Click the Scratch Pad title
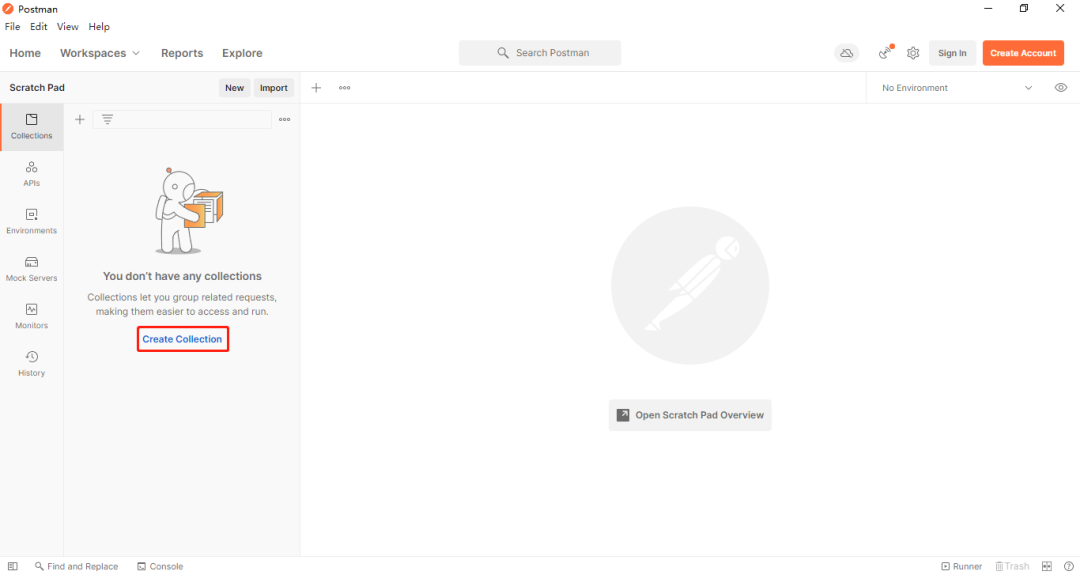The width and height of the screenshot is (1080, 575). (37, 87)
